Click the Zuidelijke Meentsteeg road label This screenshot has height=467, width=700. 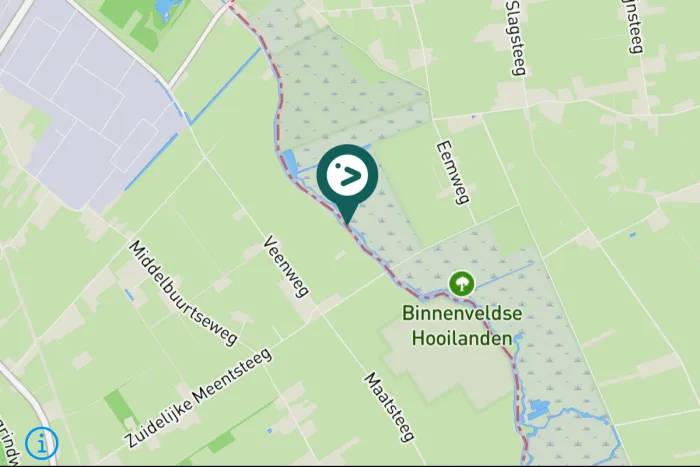tap(198, 397)
